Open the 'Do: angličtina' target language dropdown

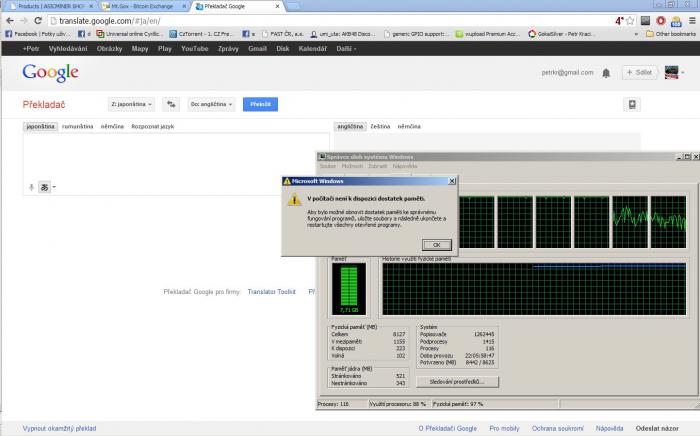211,104
